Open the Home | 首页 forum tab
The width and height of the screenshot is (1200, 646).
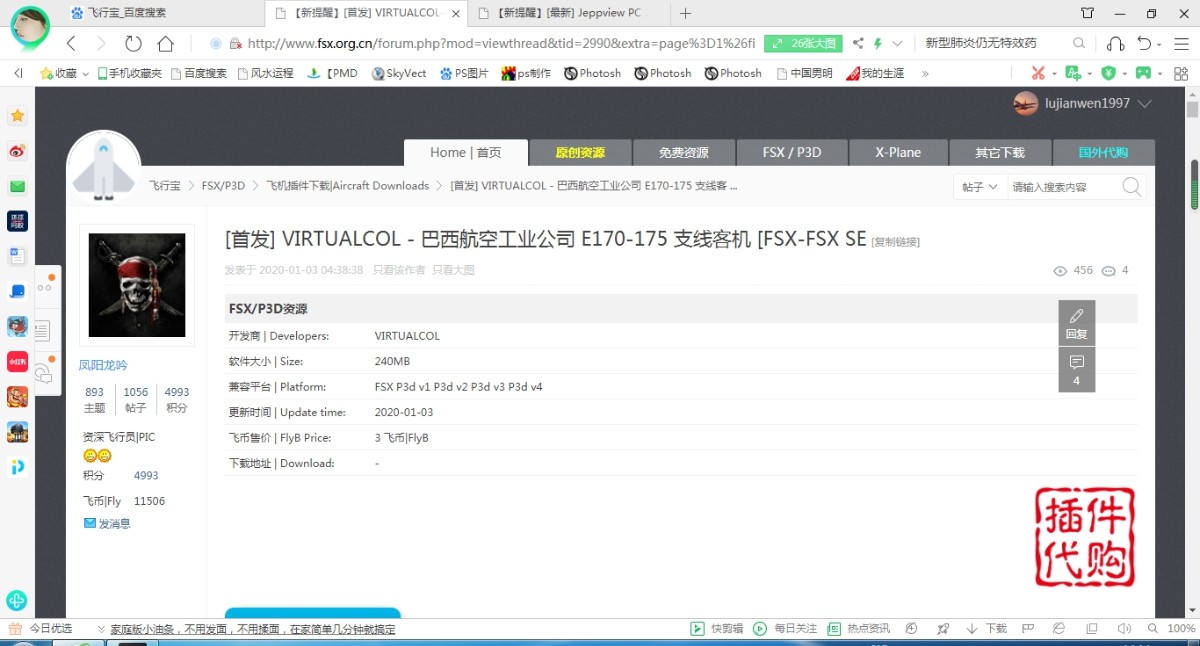point(465,153)
